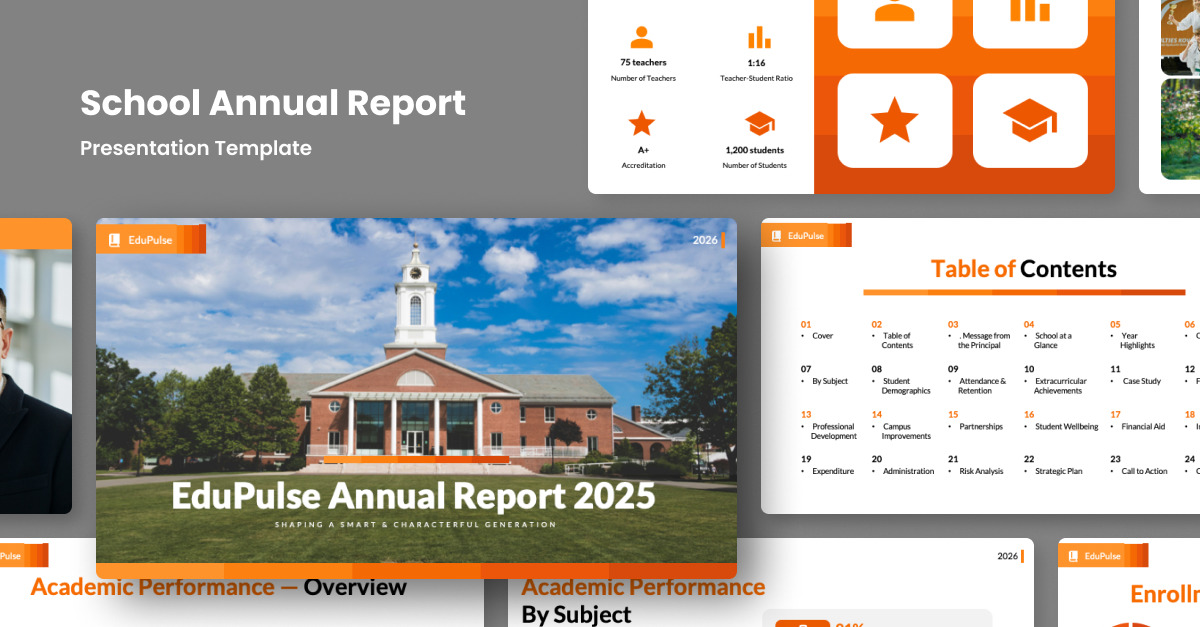Click the small graduation cap above 1,200 students
Screen dimensions: 1200x627
(759, 124)
